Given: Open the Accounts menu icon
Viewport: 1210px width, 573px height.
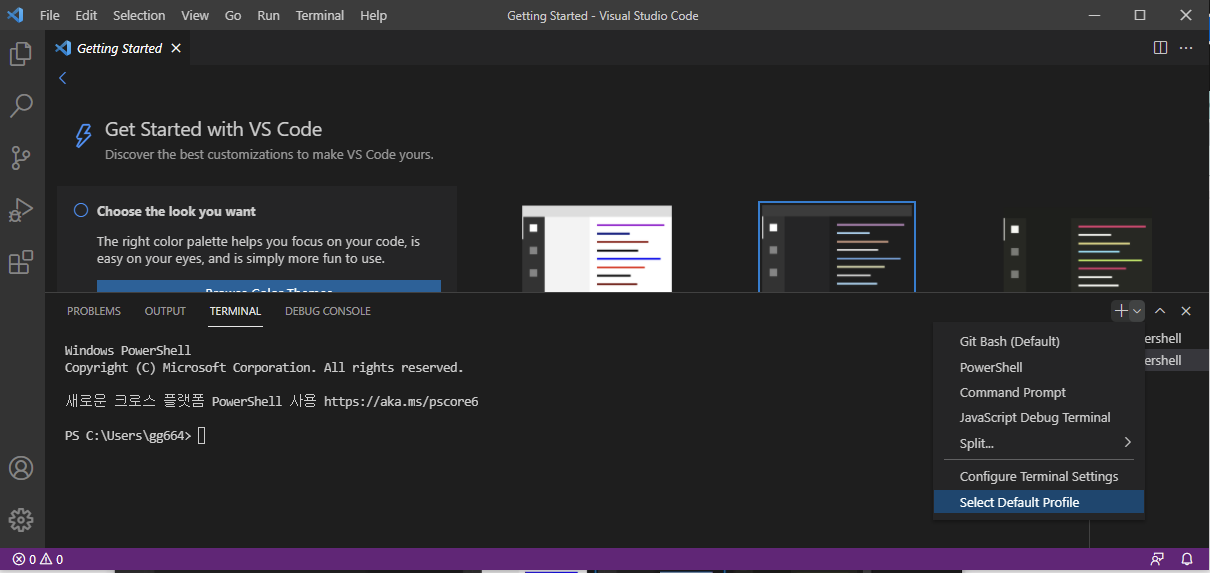Looking at the screenshot, I should click(21, 468).
